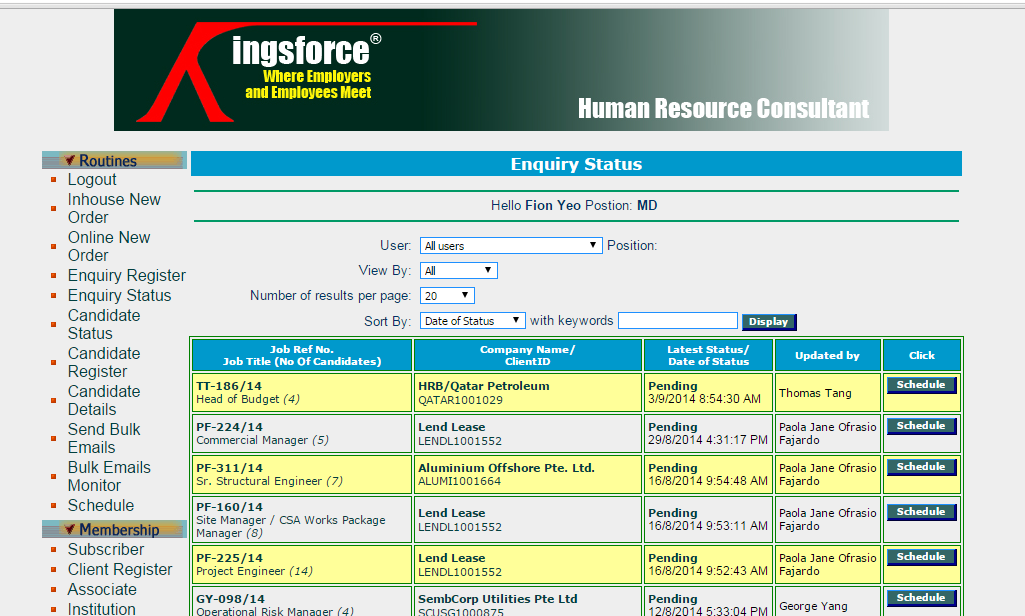Go to Enquiry Register
Screen dimensions: 1025x616
pyautogui.click(x=127, y=275)
